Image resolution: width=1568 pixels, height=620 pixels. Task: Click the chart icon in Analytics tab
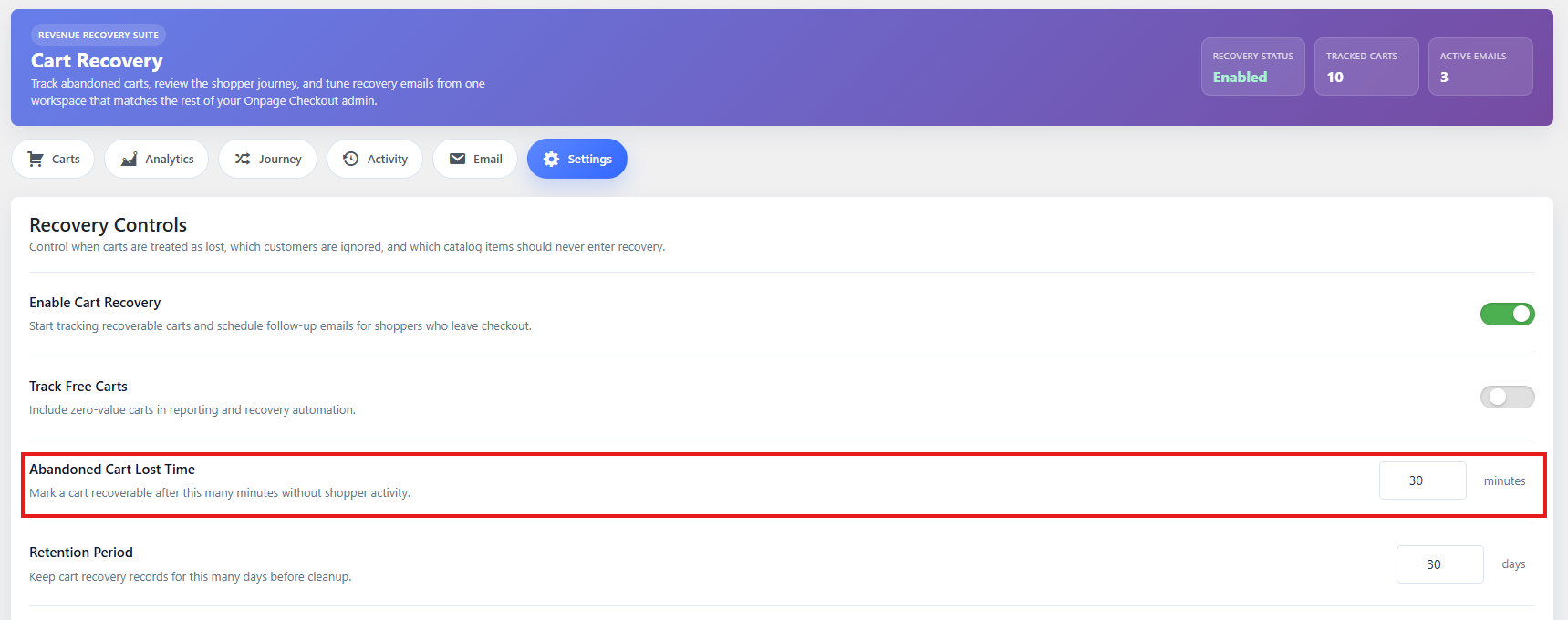tap(130, 159)
